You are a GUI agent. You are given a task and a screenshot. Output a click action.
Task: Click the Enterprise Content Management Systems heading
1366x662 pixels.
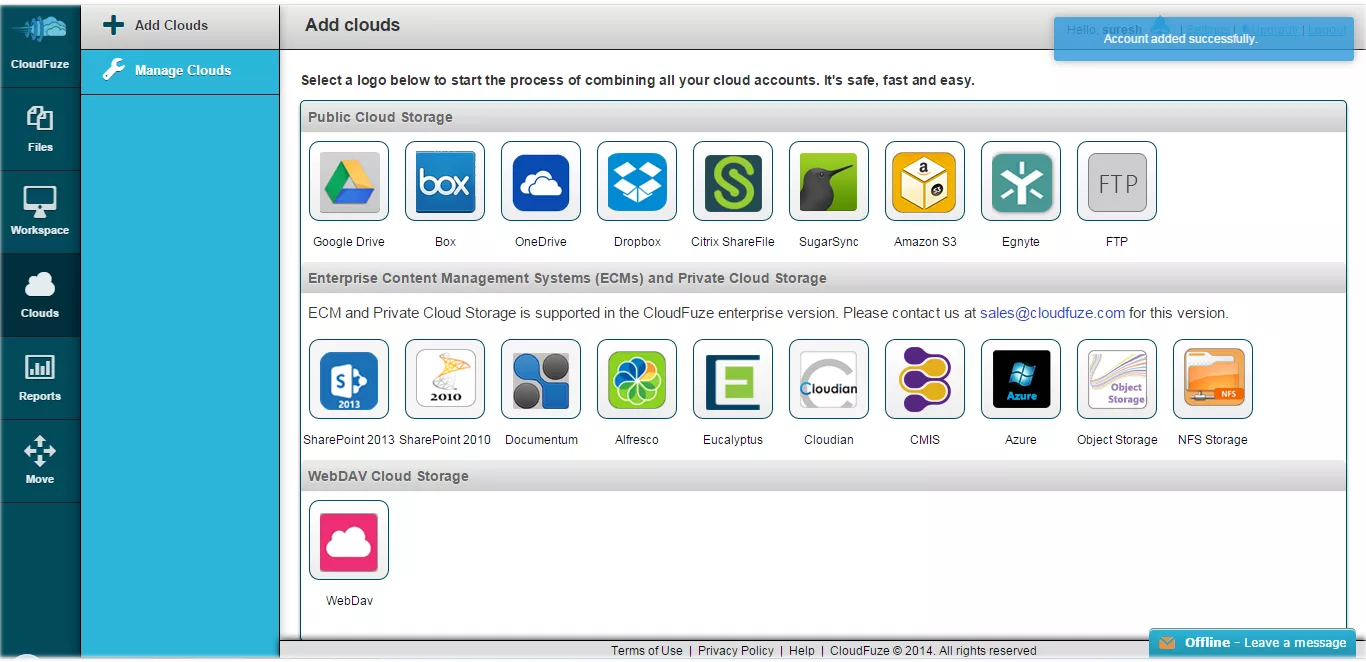[x=567, y=278]
